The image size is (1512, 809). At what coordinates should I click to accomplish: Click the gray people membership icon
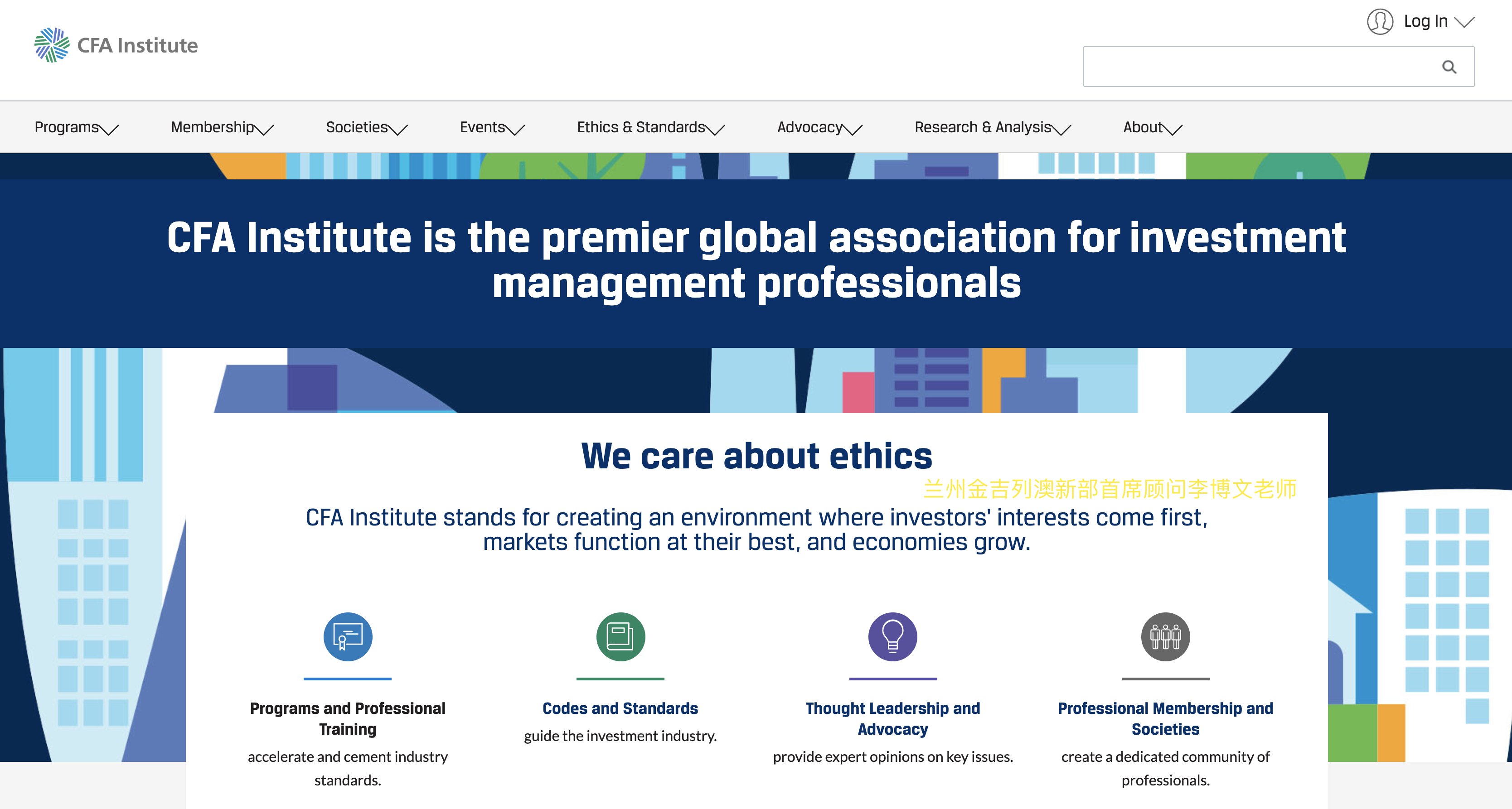[x=1165, y=636]
